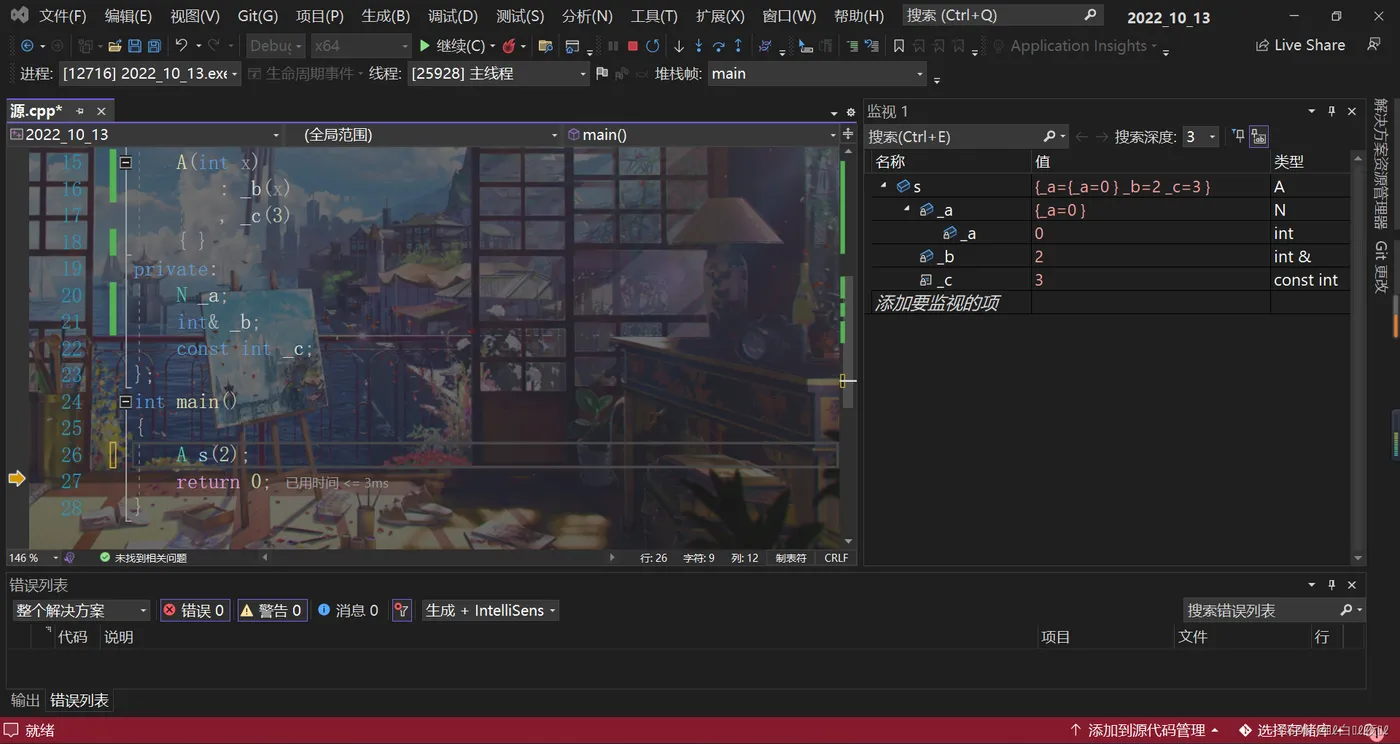The height and width of the screenshot is (744, 1400).
Task: Click the Visual Studio logo icon
Action: pos(19,16)
